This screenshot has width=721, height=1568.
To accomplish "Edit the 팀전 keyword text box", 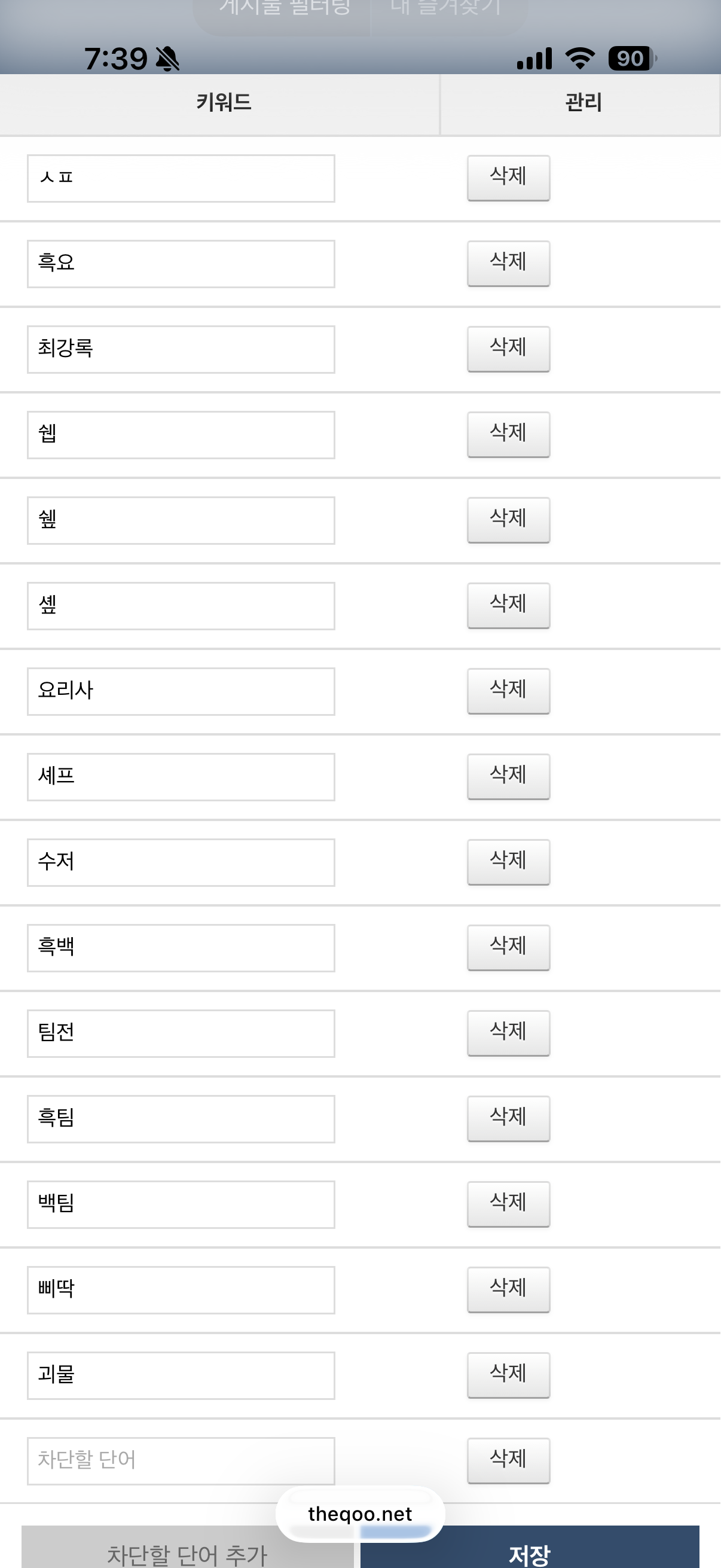I will (181, 1033).
